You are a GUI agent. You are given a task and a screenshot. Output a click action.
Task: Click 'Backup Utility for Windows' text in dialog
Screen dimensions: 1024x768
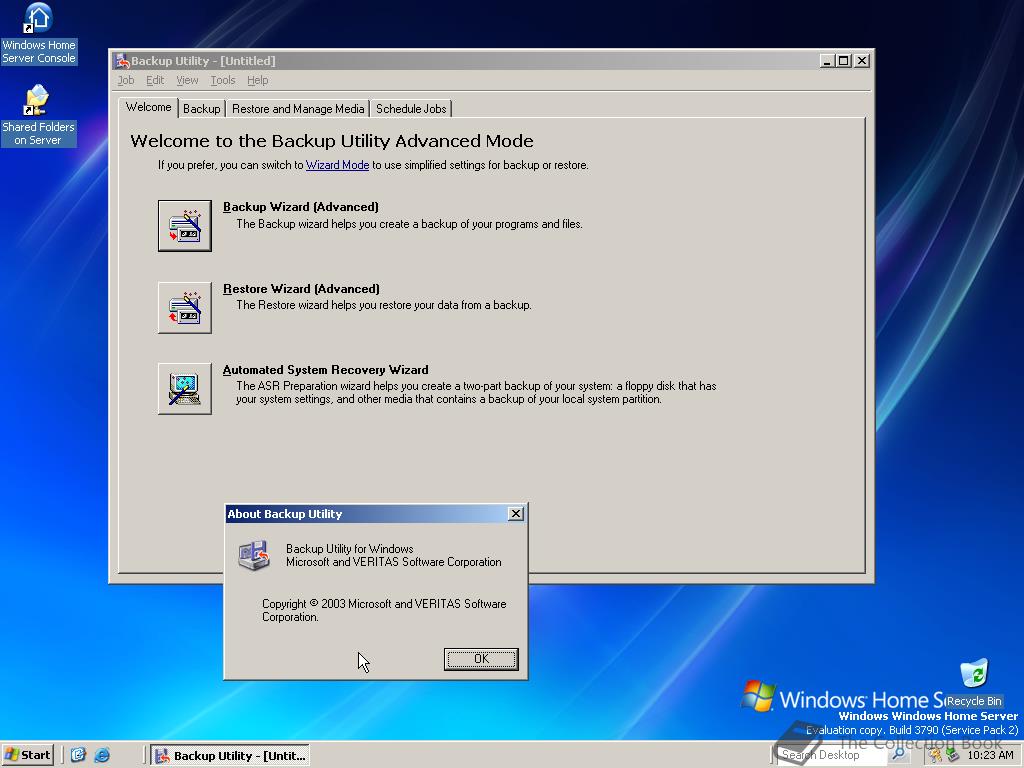[349, 549]
